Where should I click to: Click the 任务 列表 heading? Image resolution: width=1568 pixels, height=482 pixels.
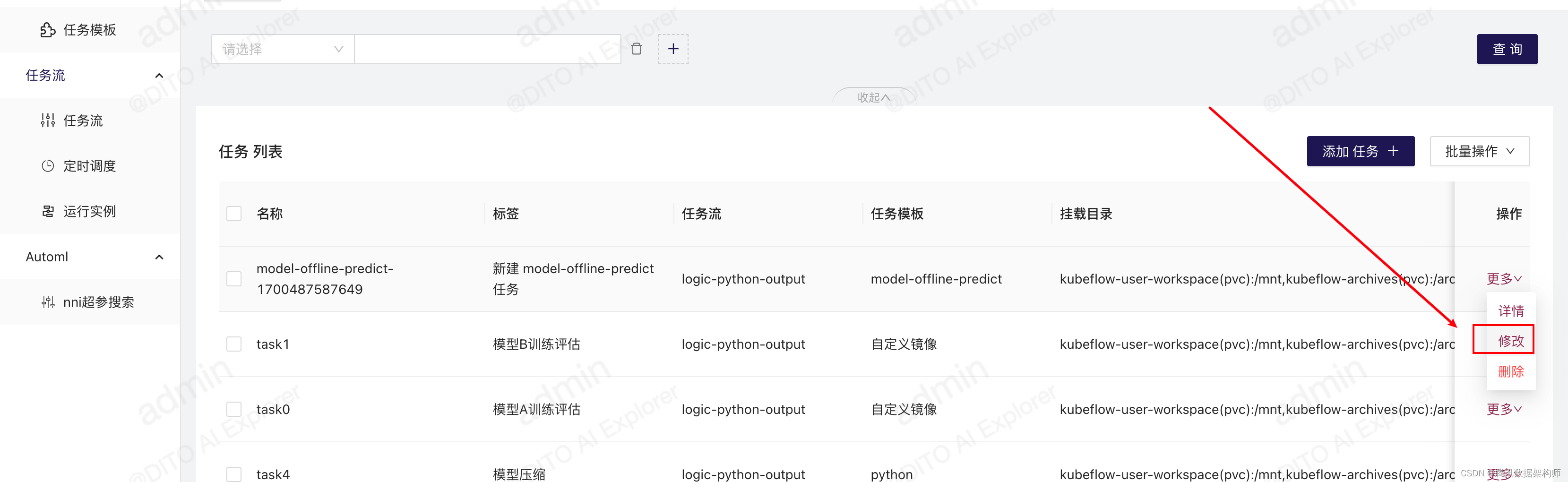pos(250,152)
